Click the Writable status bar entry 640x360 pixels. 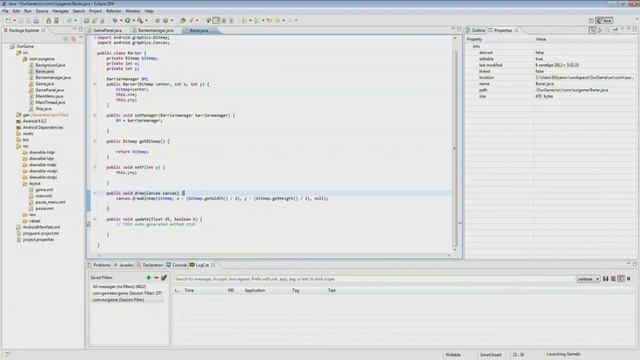tap(453, 355)
